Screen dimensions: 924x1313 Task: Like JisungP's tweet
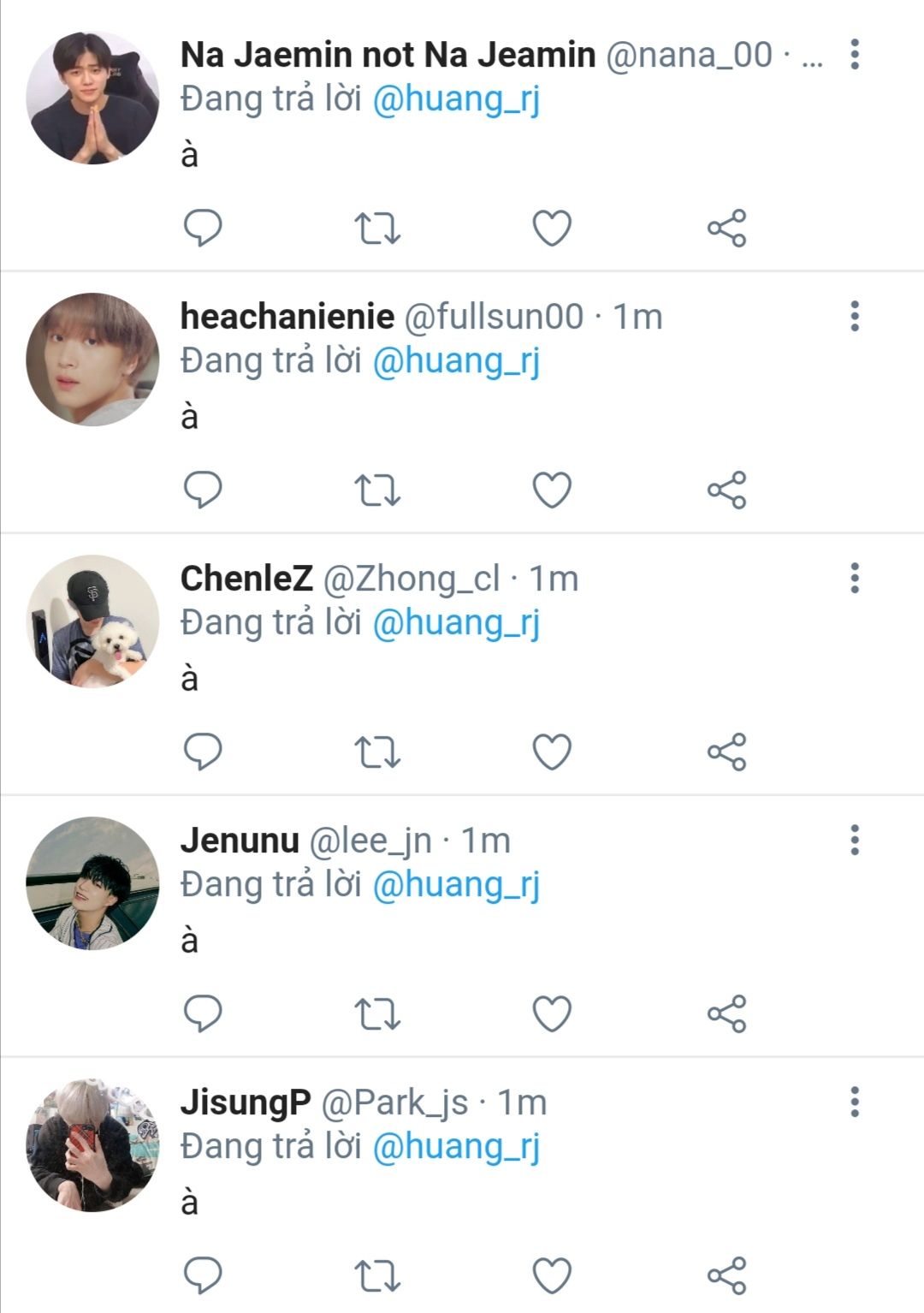552,1275
